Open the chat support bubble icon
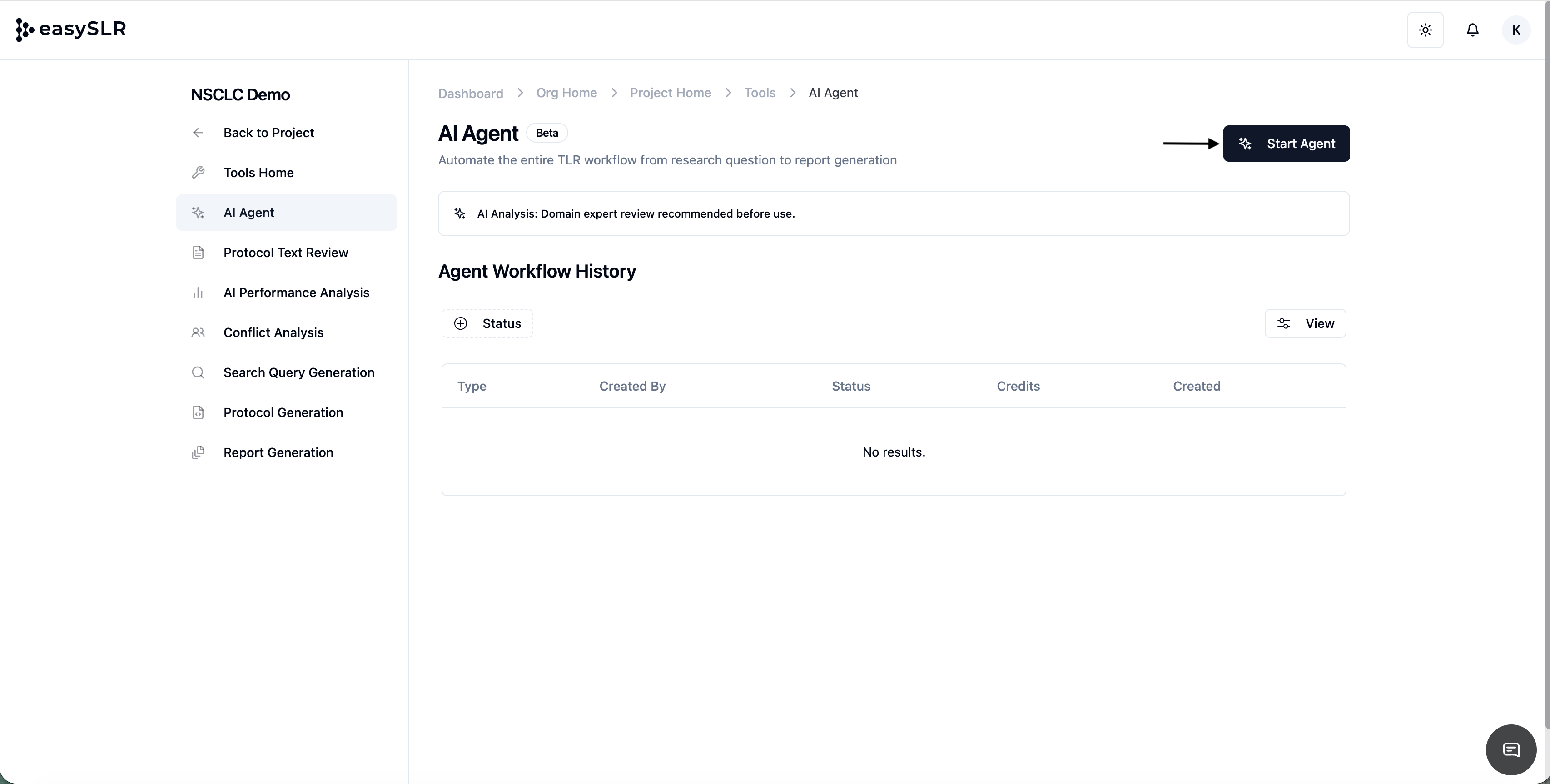Screen dimensions: 1550x784 click(x=1511, y=749)
